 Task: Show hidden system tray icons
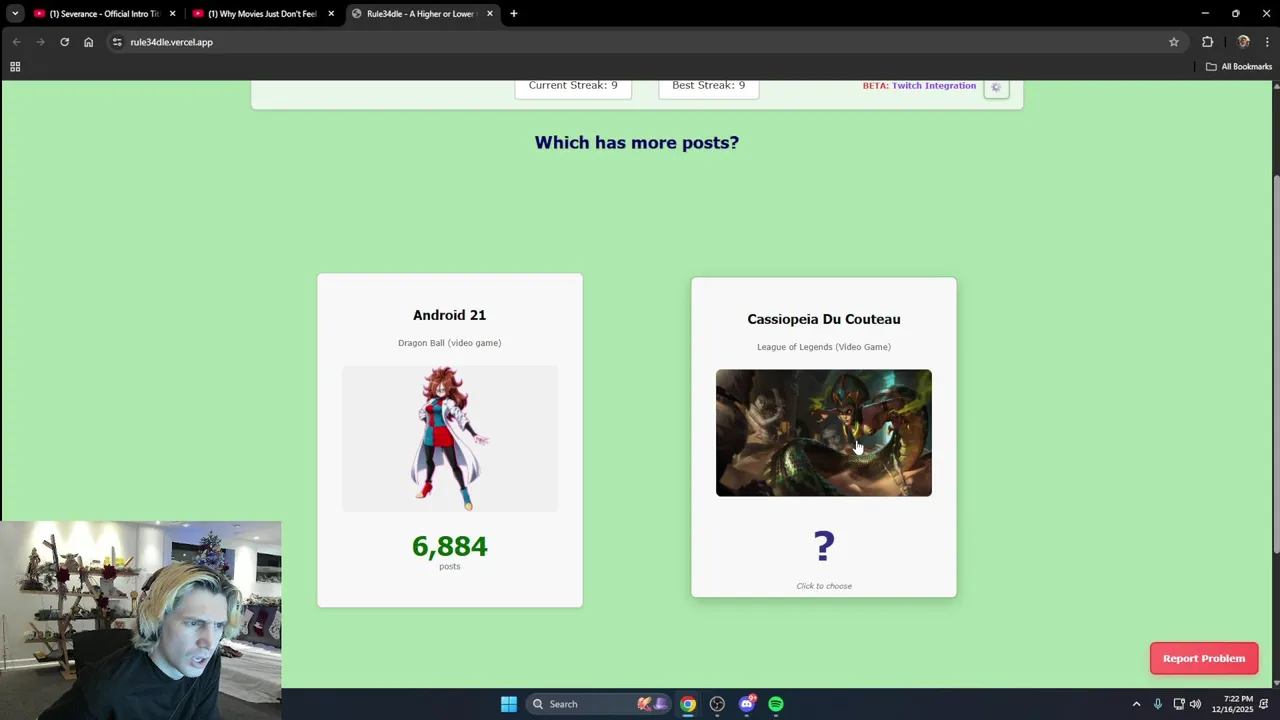coord(1136,704)
